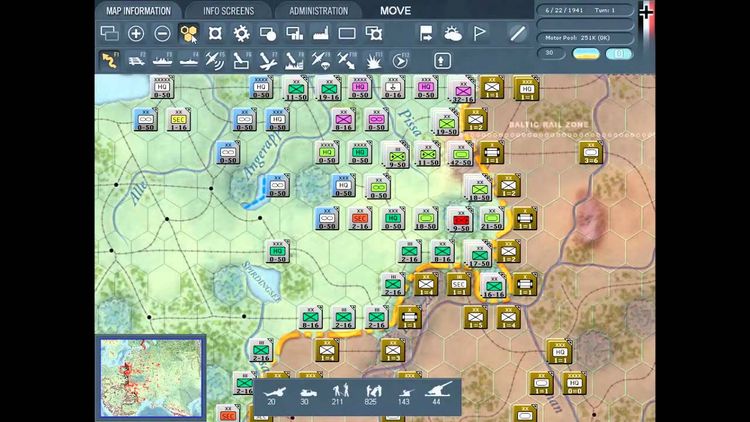The image size is (750, 422).
Task: Zoom out the map with minus icon
Action: pos(163,33)
